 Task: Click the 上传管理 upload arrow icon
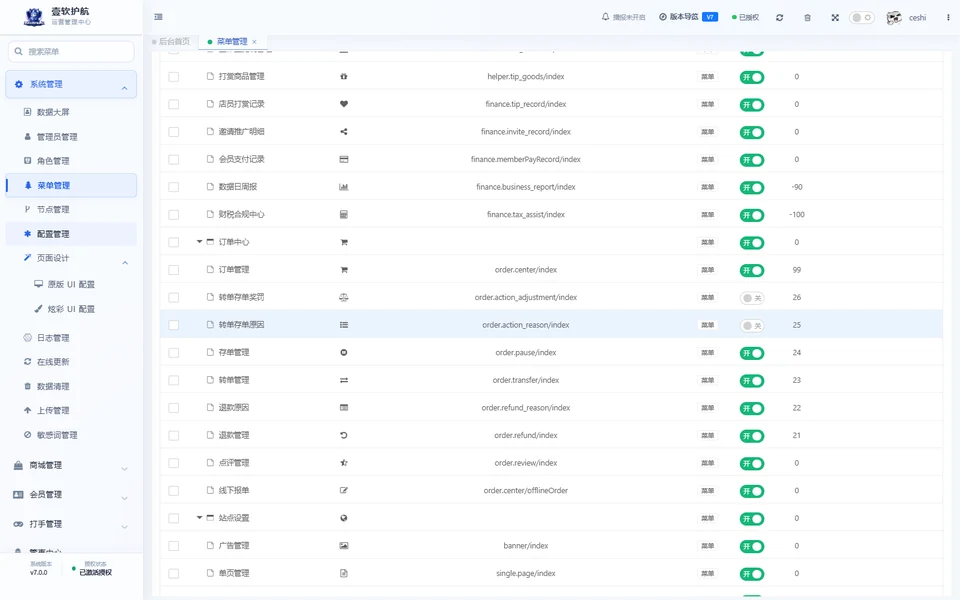pyautogui.click(x=27, y=410)
